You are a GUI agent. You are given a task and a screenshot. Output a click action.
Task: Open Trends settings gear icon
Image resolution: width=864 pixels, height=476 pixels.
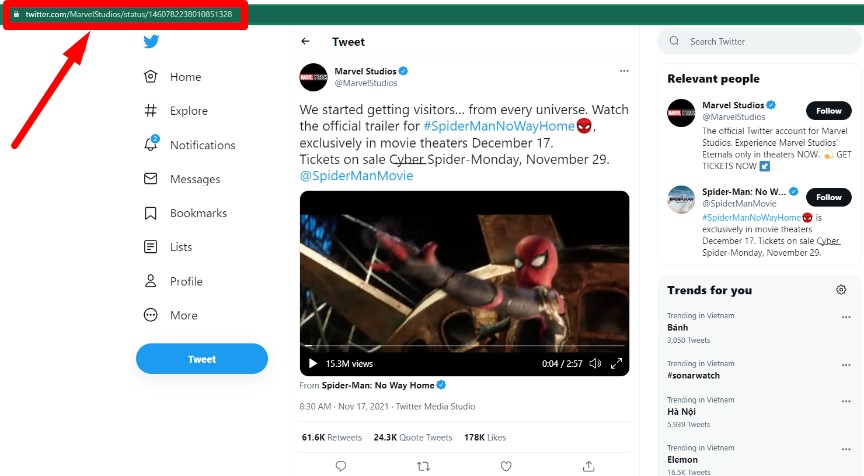[841, 290]
